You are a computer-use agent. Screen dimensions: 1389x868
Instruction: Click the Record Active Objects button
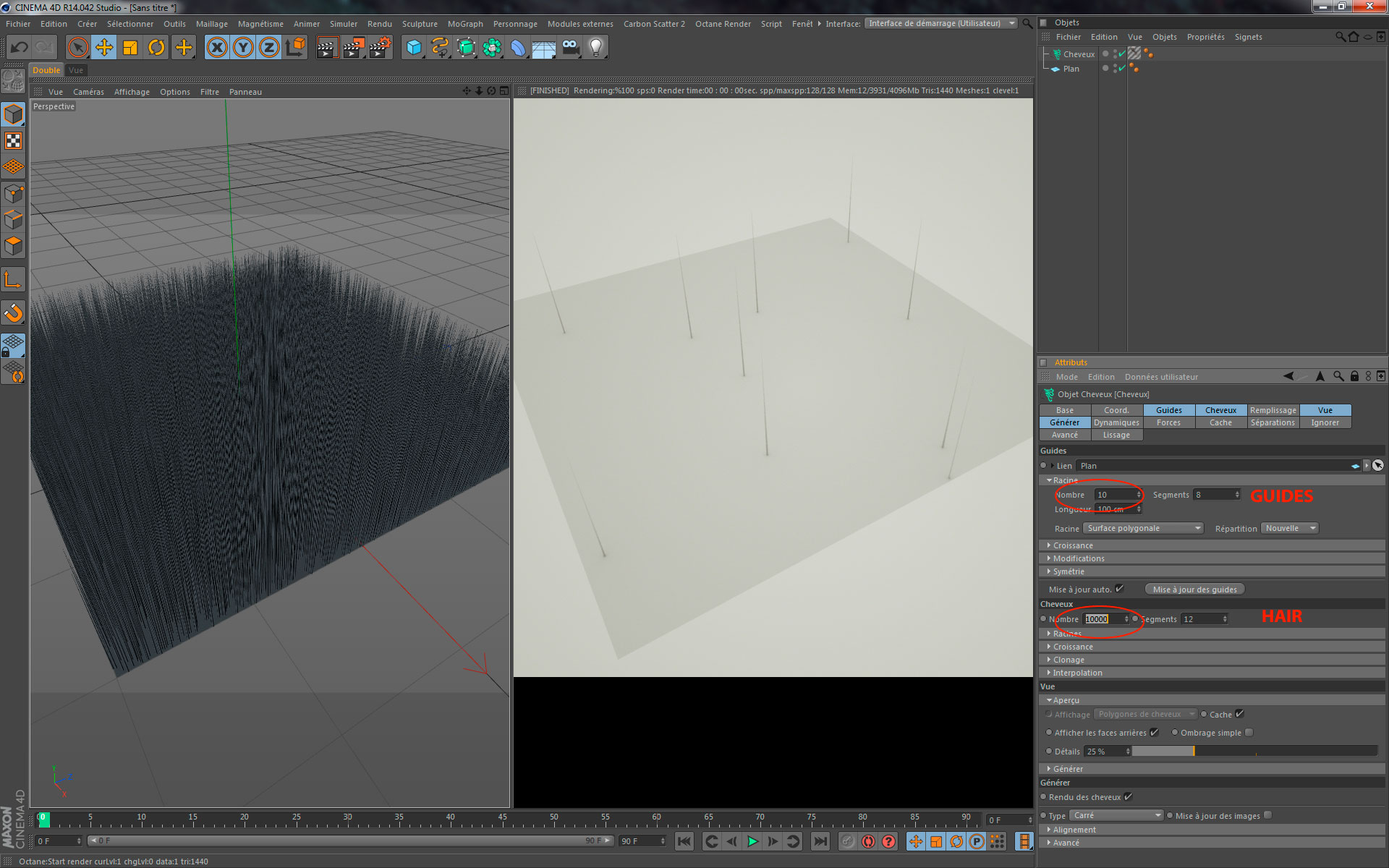point(848,841)
